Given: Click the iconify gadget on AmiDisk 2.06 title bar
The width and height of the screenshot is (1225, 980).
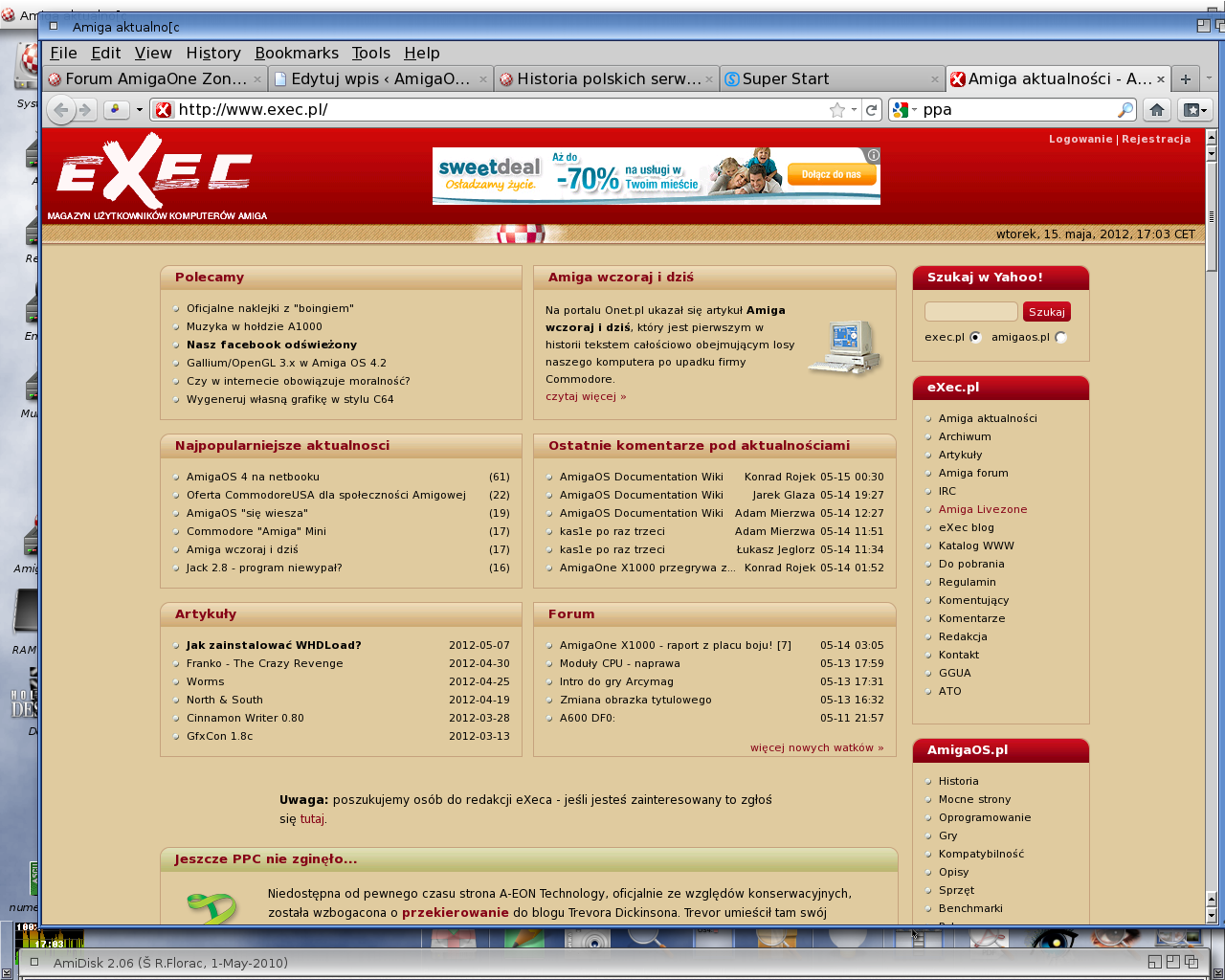Looking at the screenshot, I should click(1155, 962).
